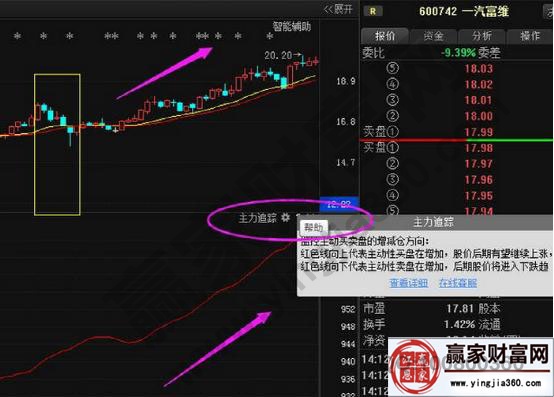Viewport: 554px width, 397px height.
Task: Click sell level 5 price 18.03
Action: [478, 69]
